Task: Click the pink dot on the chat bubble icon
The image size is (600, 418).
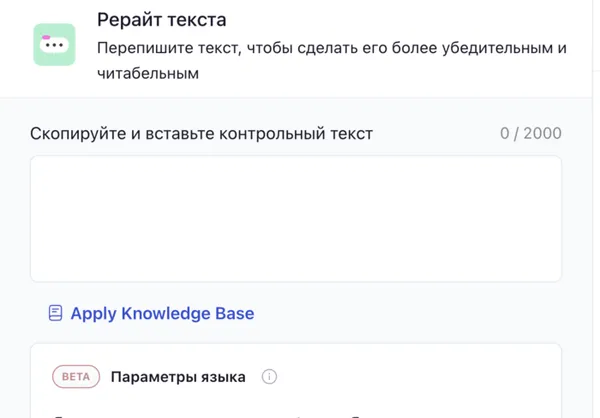Action: tap(45, 36)
